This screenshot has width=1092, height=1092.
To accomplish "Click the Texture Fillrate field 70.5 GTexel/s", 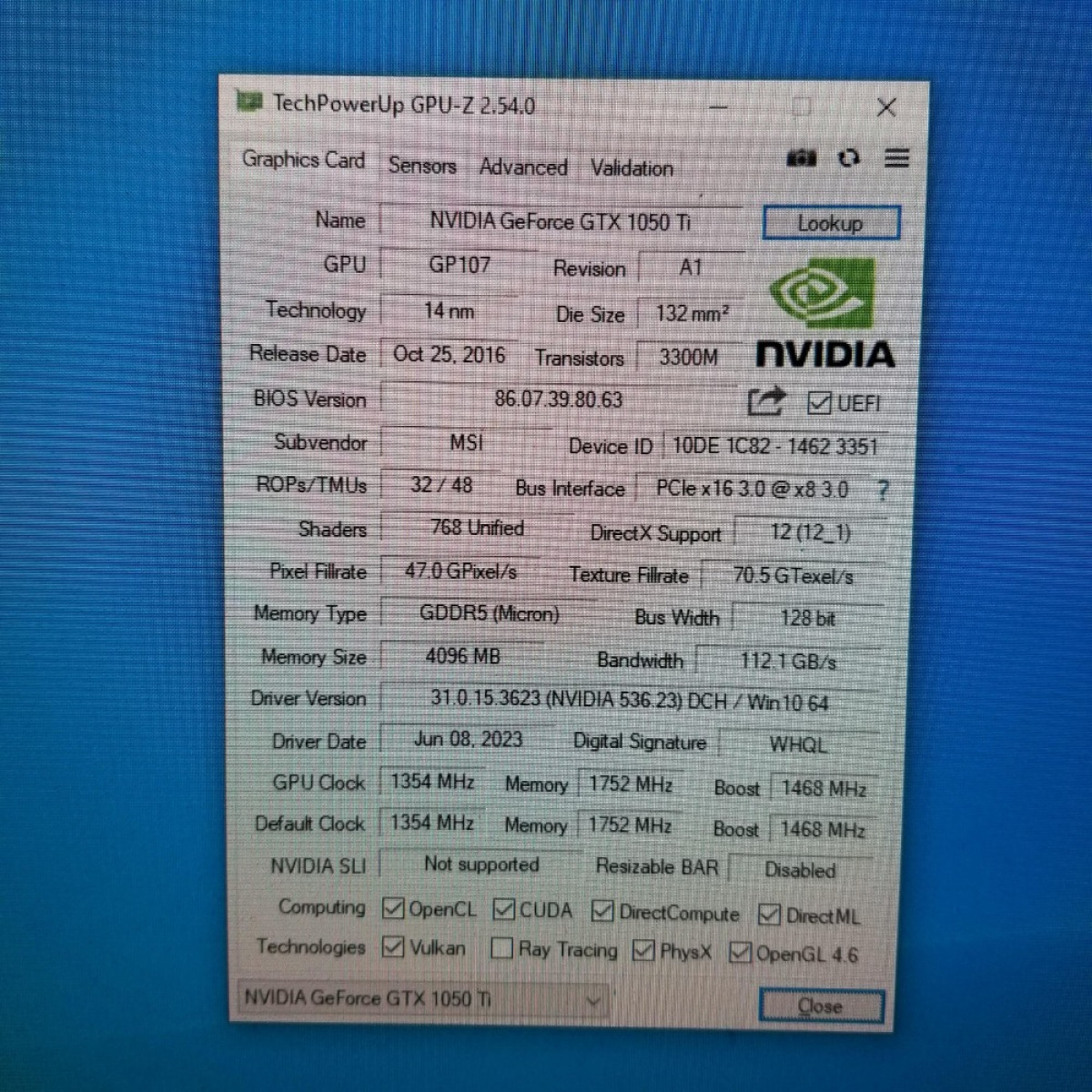I will point(793,576).
